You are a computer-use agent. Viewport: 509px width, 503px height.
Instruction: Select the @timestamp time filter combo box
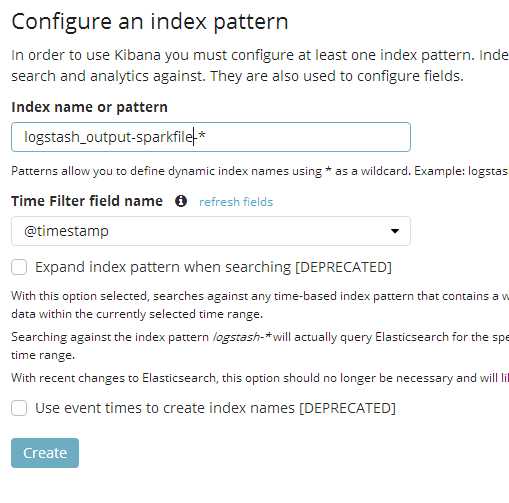point(211,231)
